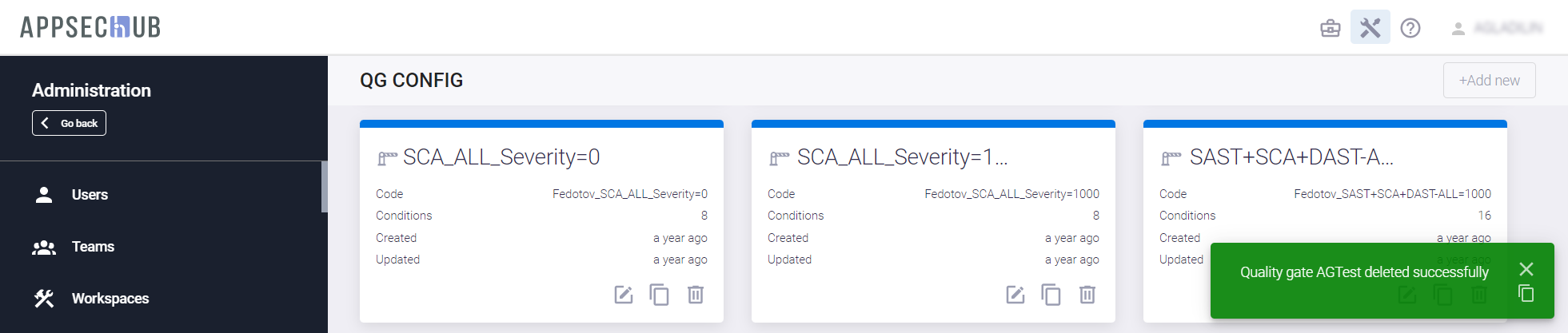Image resolution: width=1568 pixels, height=333 pixels.
Task: Dismiss the deleted successfully notification
Action: (1526, 269)
